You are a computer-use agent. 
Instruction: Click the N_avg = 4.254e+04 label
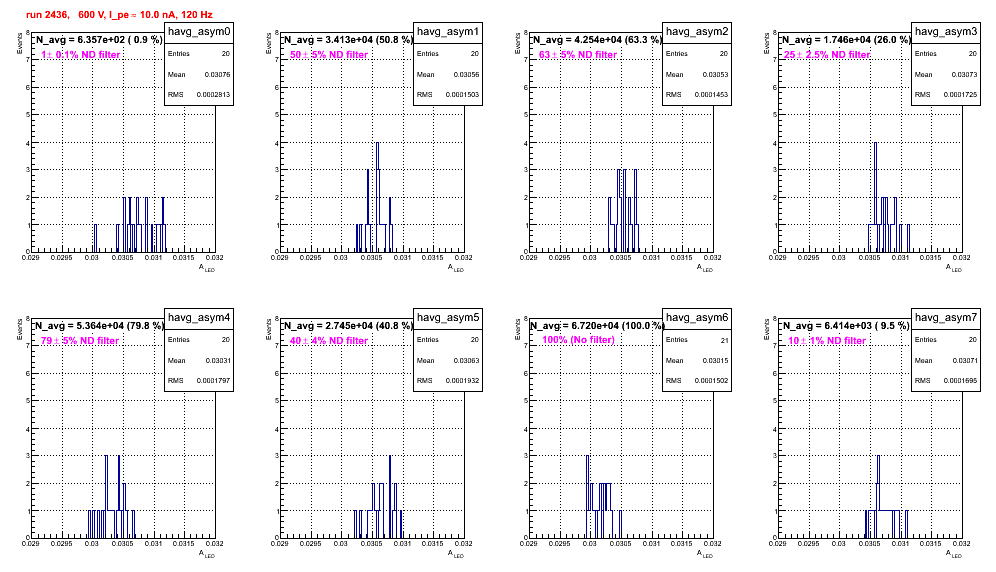(596, 40)
